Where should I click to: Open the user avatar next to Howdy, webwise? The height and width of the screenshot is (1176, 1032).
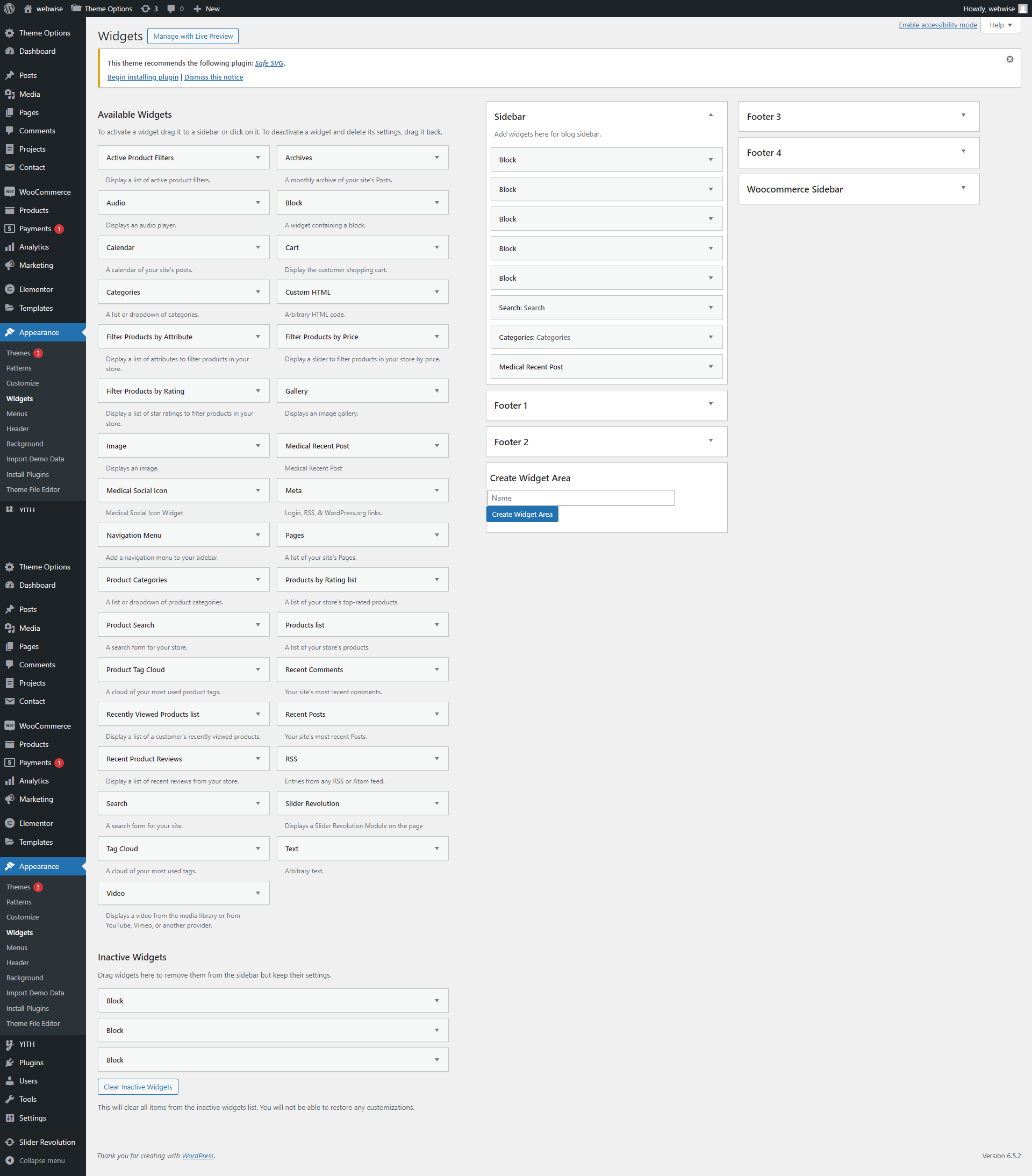coord(1022,9)
